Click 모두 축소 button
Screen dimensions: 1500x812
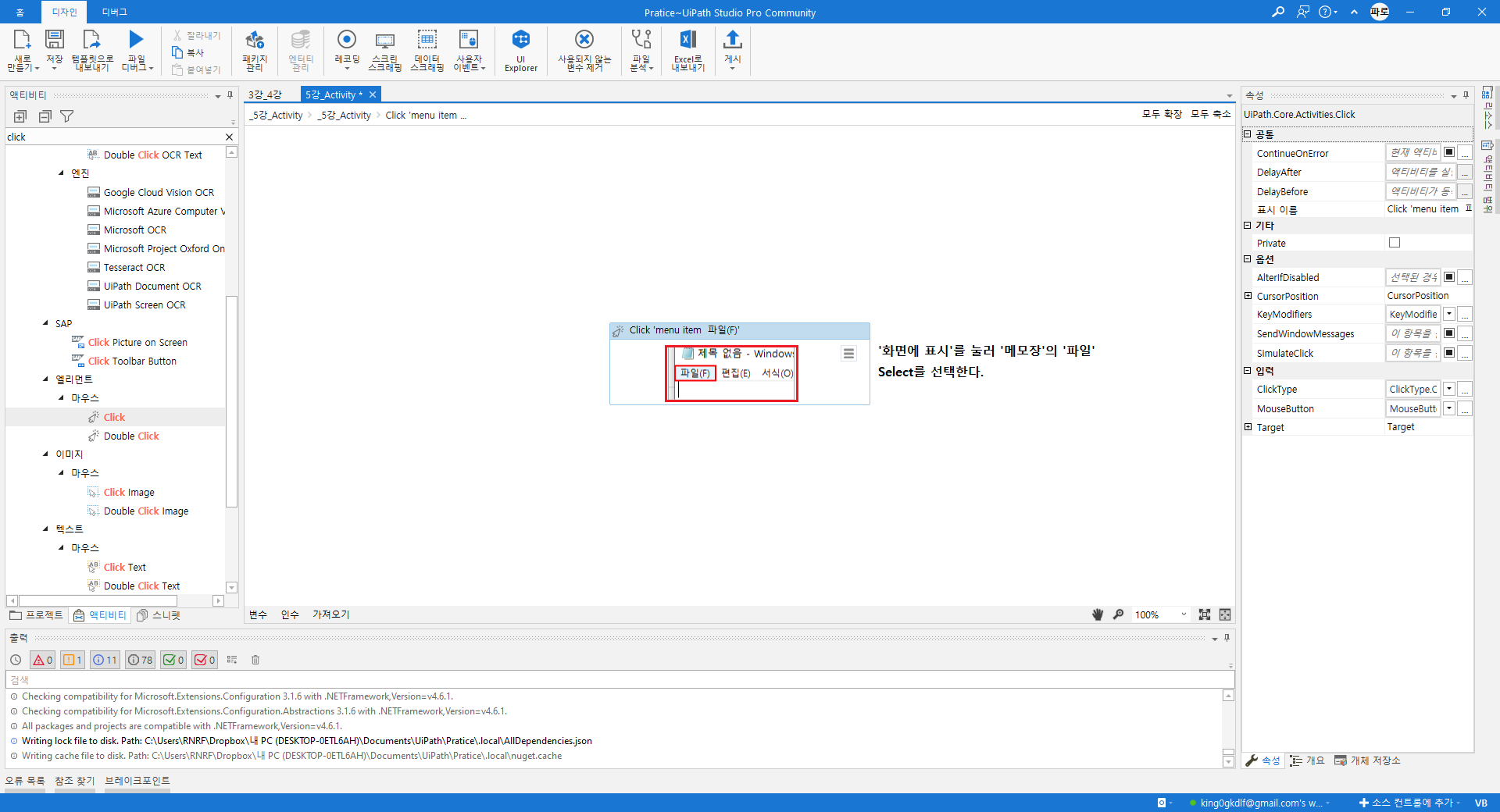(x=1210, y=114)
